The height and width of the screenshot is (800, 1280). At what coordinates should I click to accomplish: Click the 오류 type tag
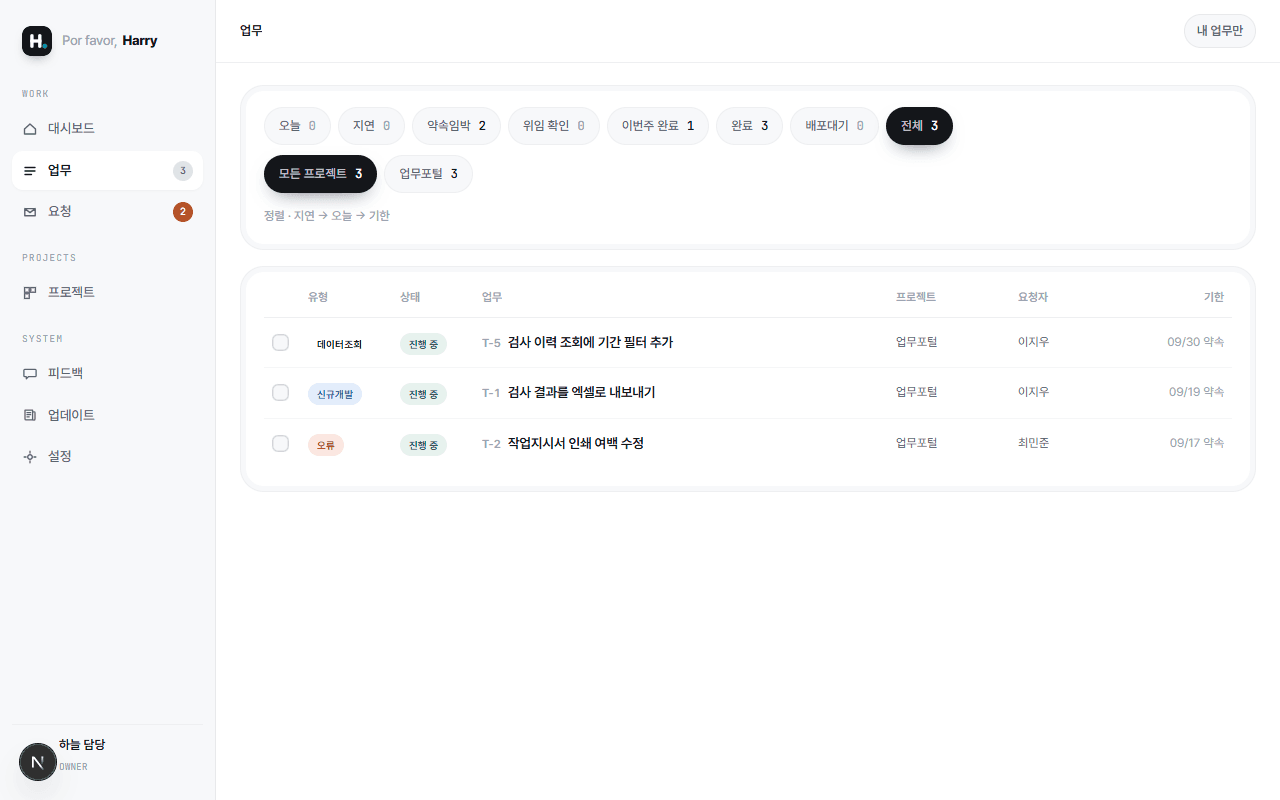coord(326,445)
